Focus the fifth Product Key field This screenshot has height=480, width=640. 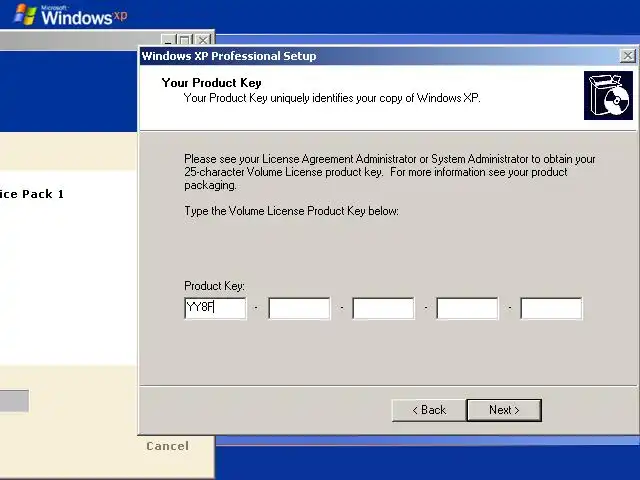pyautogui.click(x=551, y=308)
